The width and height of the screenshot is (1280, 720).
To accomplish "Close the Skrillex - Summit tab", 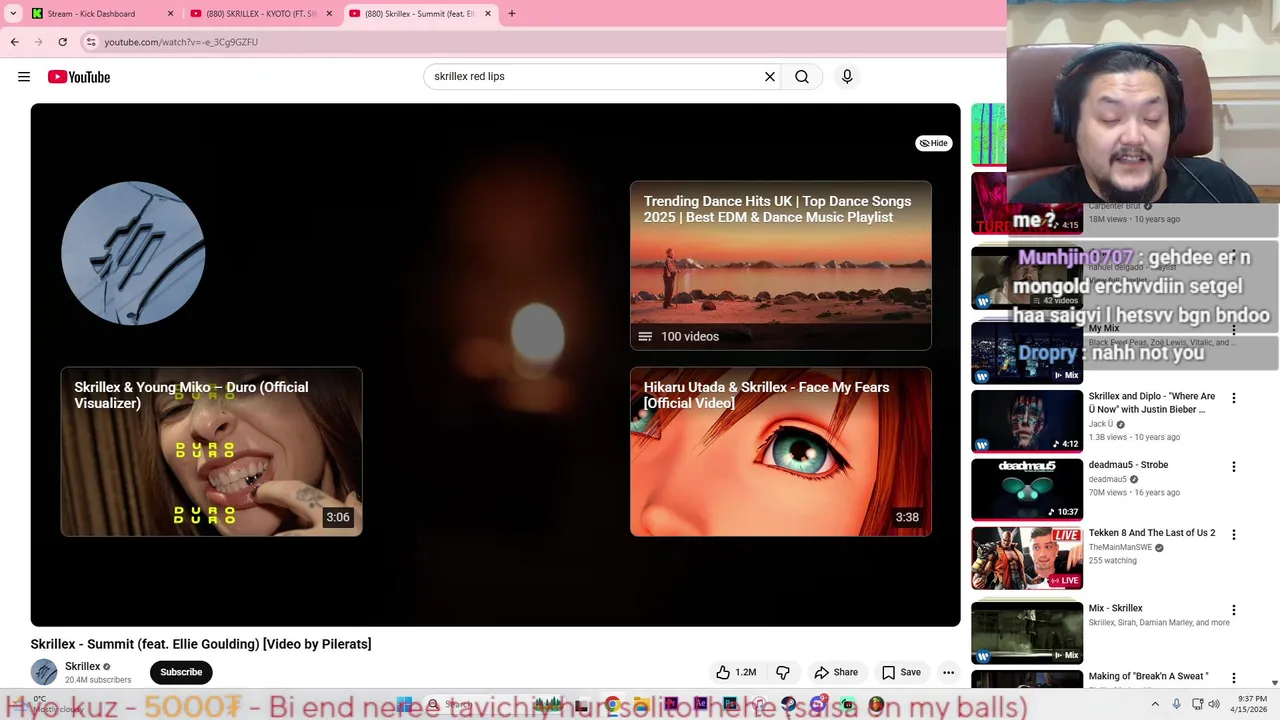I will (x=488, y=14).
